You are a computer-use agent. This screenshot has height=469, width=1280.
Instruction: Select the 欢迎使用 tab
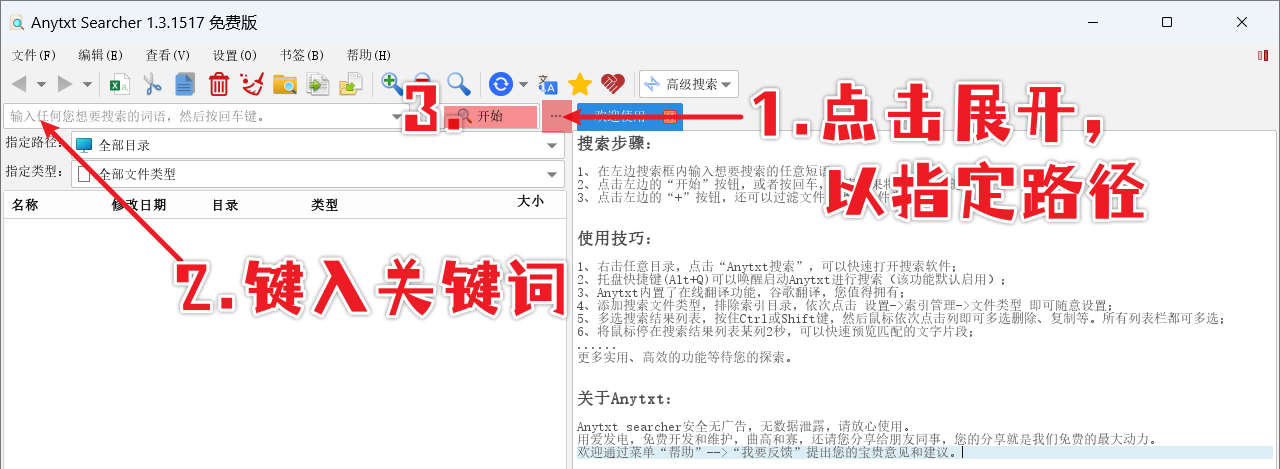click(x=630, y=115)
